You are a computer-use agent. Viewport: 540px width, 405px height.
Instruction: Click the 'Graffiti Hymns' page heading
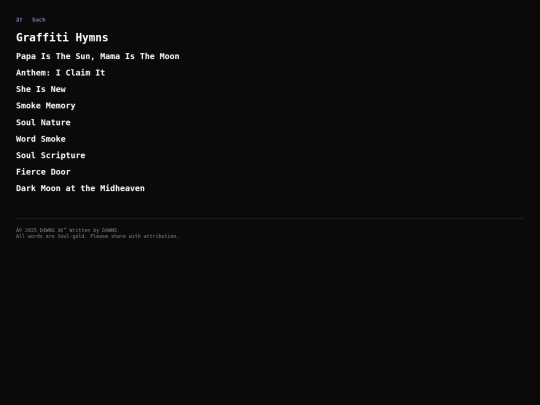(62, 38)
